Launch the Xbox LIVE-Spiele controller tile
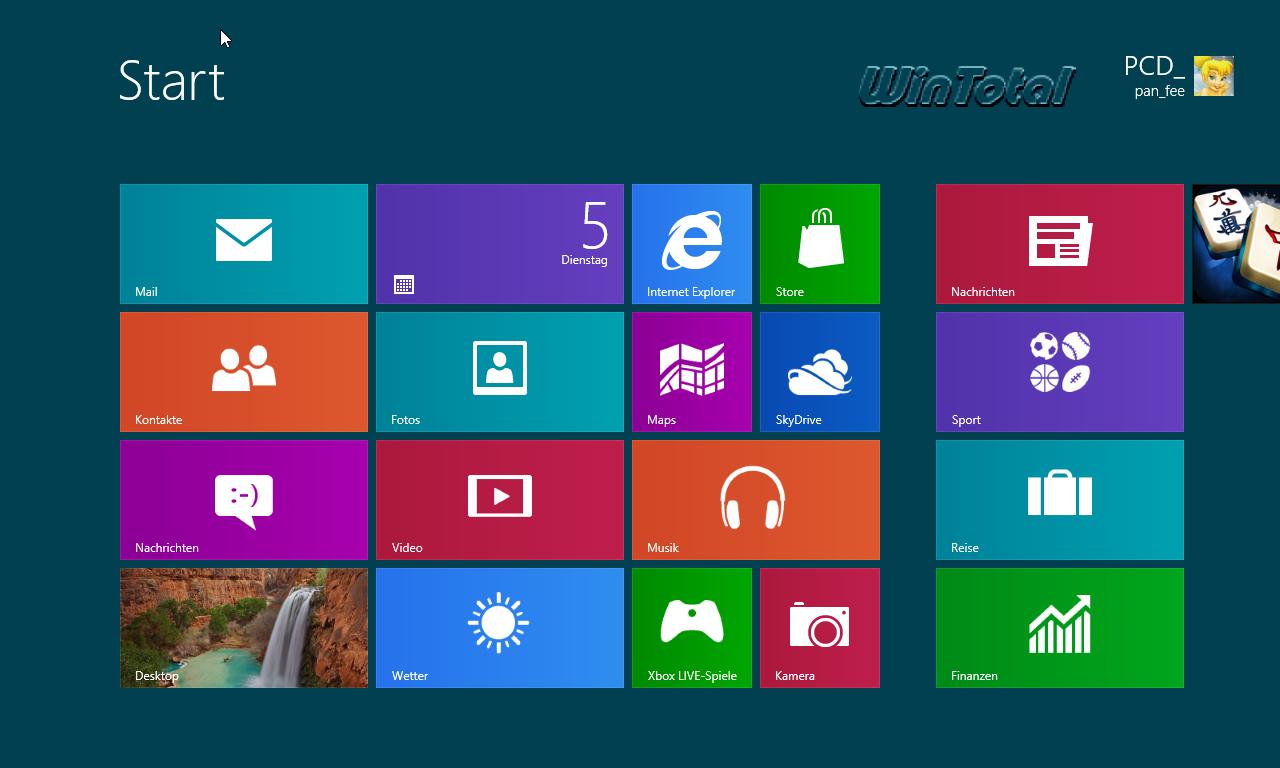 click(x=692, y=628)
